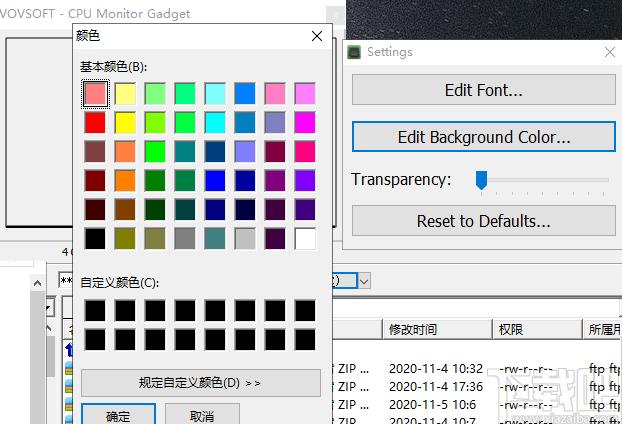Choose the pure green swatch in third row
The width and height of the screenshot is (622, 424).
coord(155,152)
